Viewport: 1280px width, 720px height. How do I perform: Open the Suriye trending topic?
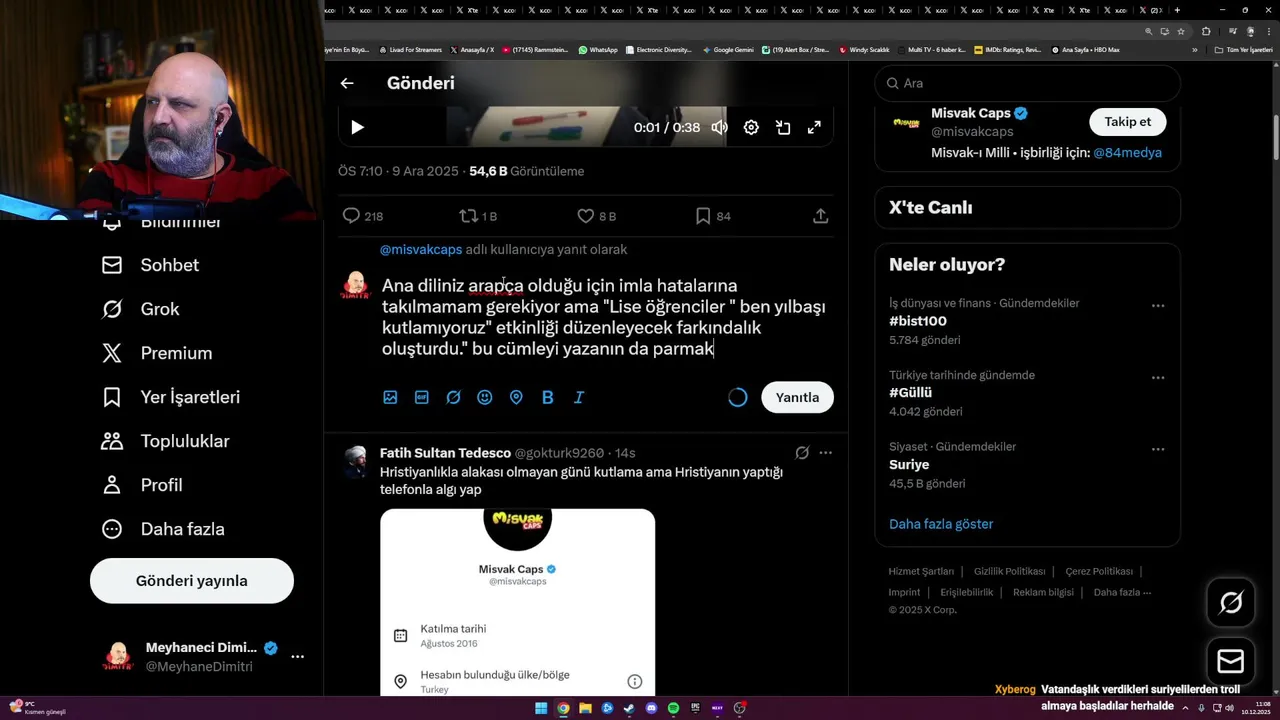pyautogui.click(x=909, y=465)
